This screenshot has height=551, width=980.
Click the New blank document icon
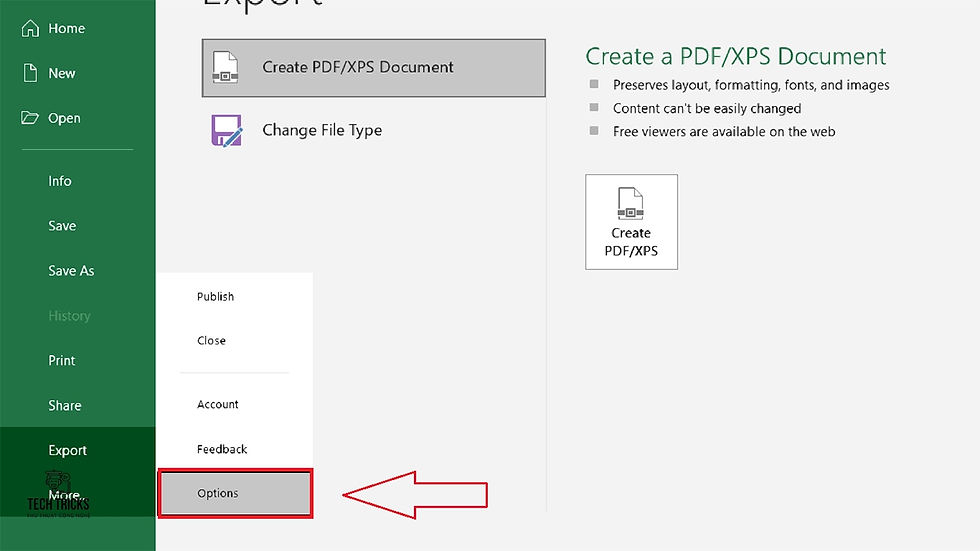30,73
